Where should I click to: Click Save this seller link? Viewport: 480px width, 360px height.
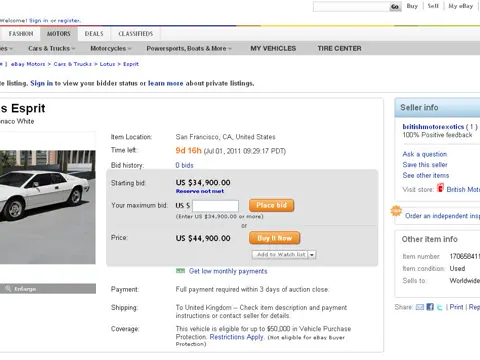coord(425,165)
